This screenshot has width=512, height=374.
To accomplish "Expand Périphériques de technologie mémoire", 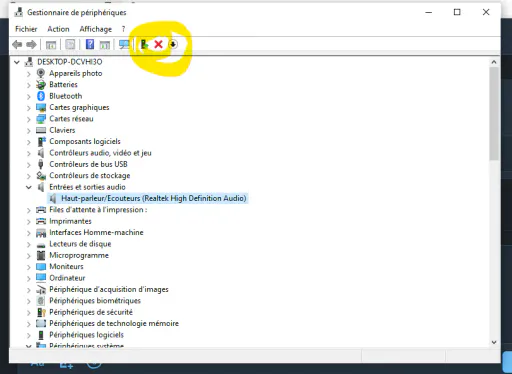I will tap(29, 324).
